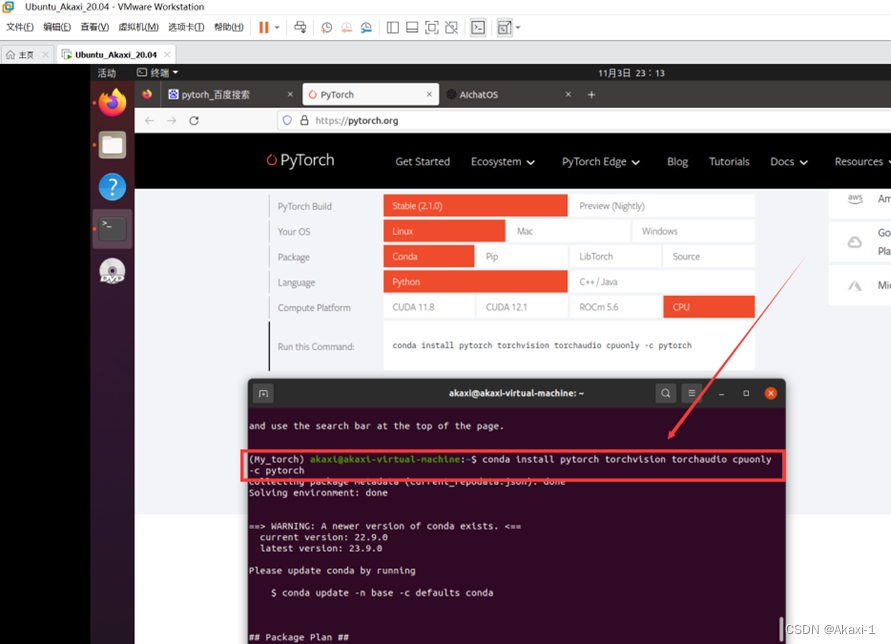This screenshot has height=644, width=891.
Task: Take a VM snapshot with the clock icon
Action: [327, 27]
